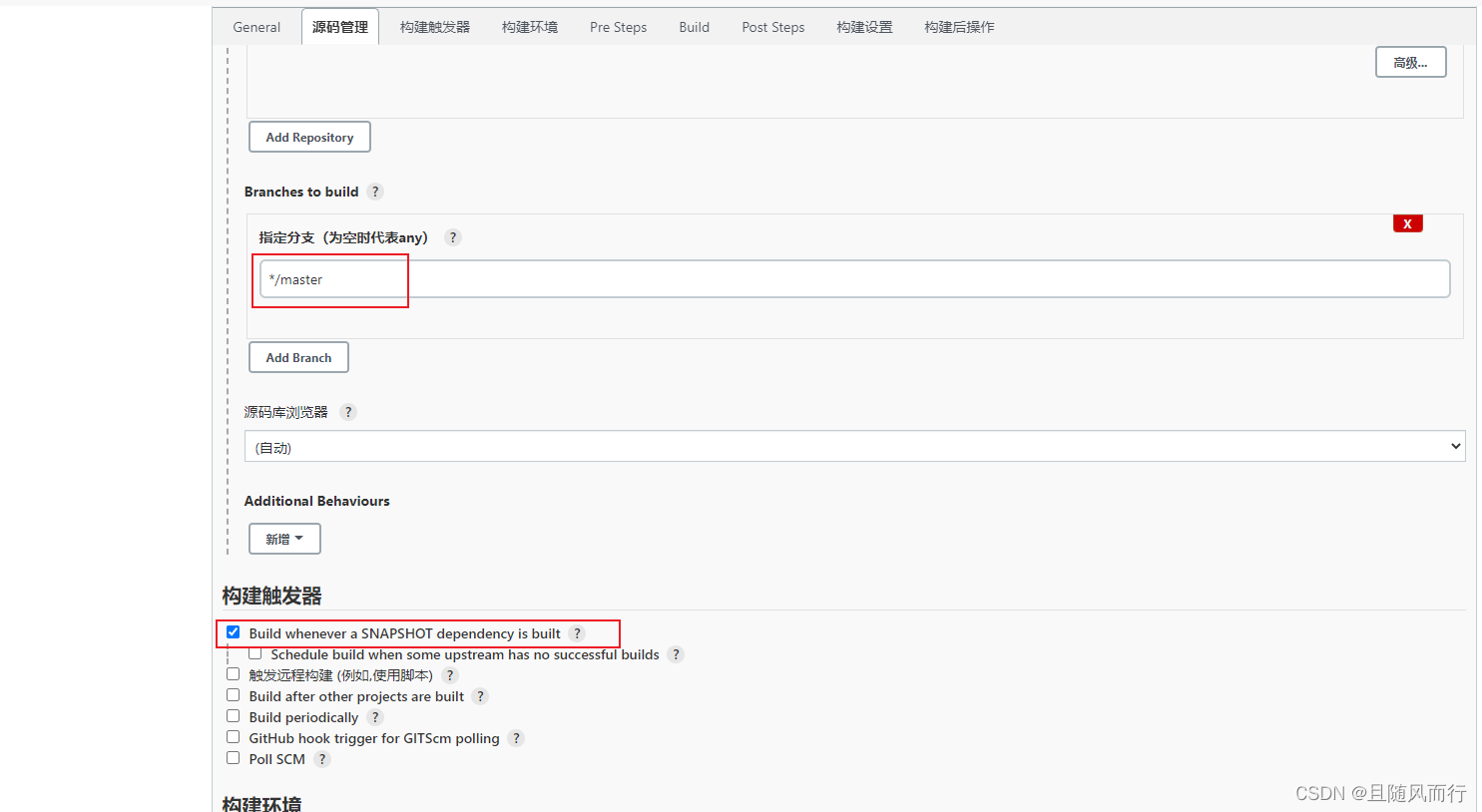Focus the */master branch input field
The height and width of the screenshot is (812, 1482).
click(x=854, y=279)
